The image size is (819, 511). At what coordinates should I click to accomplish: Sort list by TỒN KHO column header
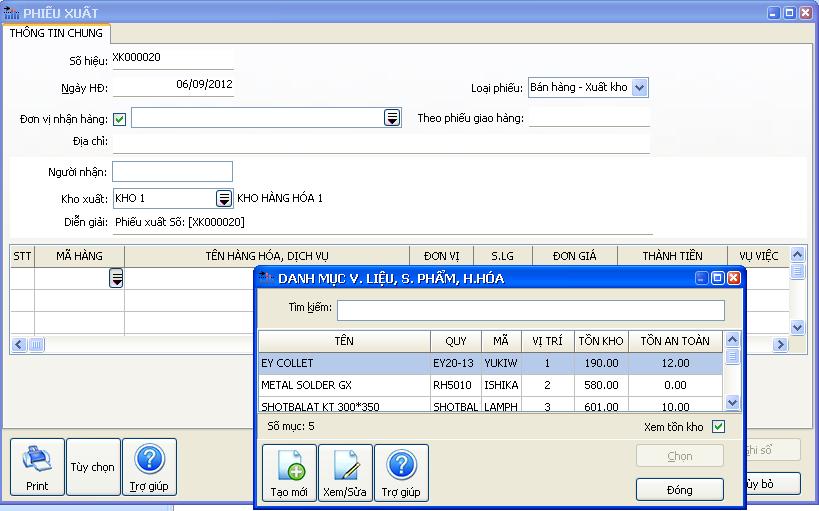[x=599, y=341]
